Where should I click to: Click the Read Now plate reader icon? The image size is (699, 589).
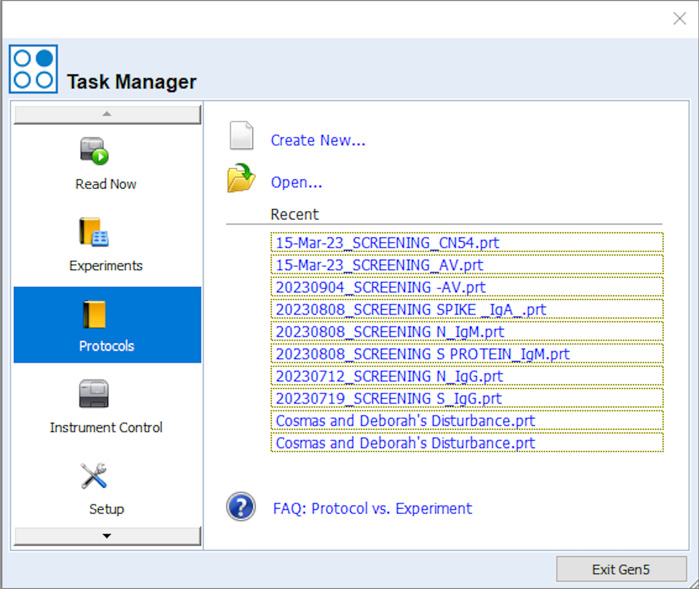pyautogui.click(x=94, y=151)
